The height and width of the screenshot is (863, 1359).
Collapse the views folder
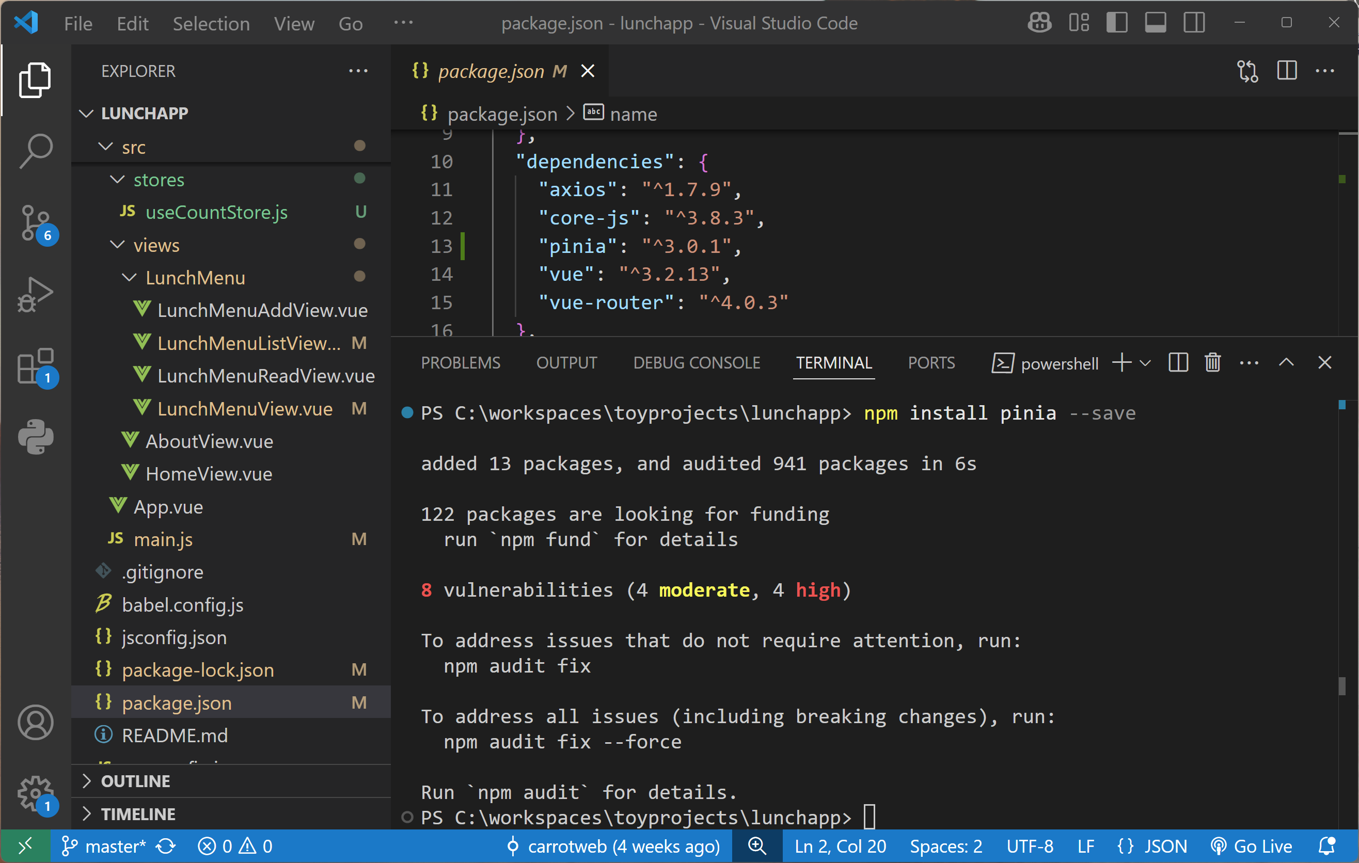point(232,245)
